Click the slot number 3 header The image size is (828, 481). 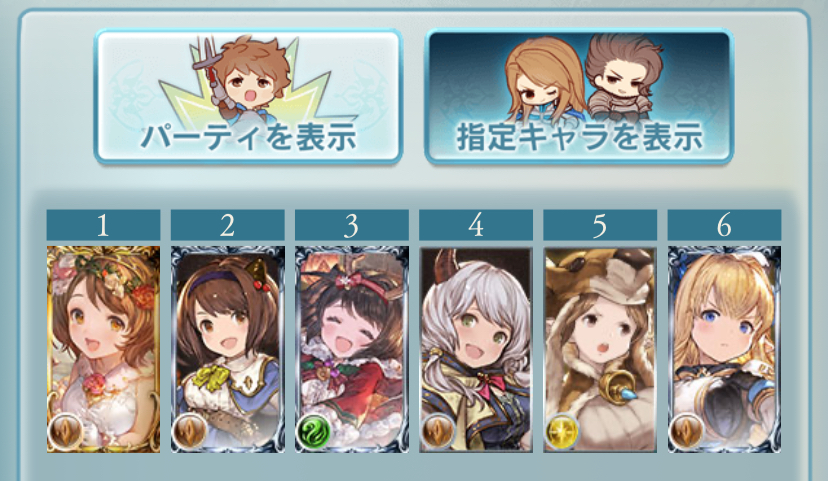click(x=352, y=225)
